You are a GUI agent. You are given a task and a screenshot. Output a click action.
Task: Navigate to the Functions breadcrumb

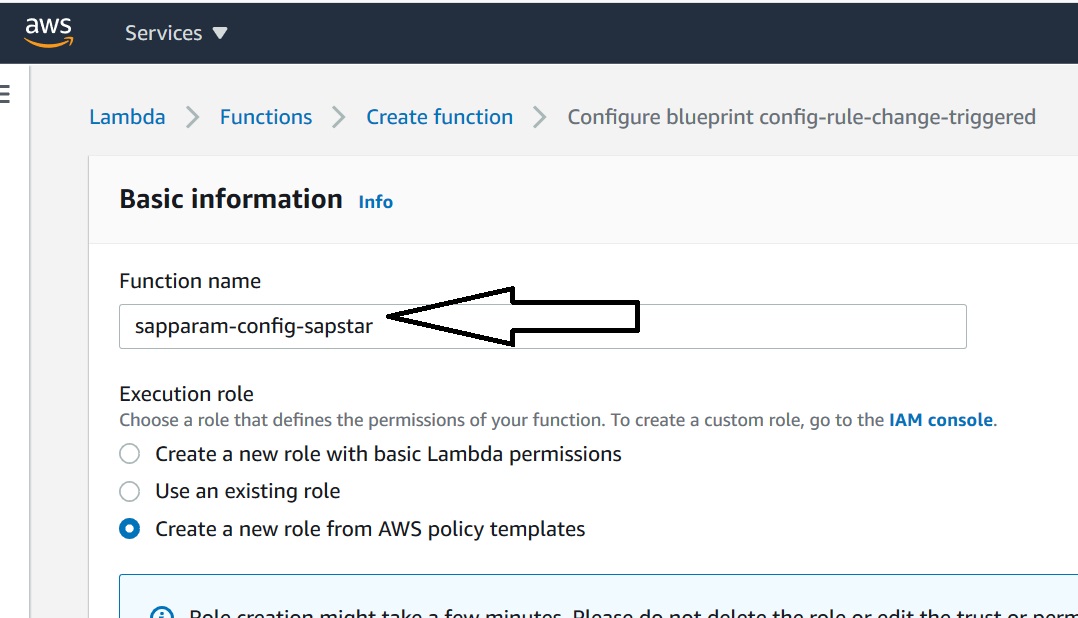[266, 117]
